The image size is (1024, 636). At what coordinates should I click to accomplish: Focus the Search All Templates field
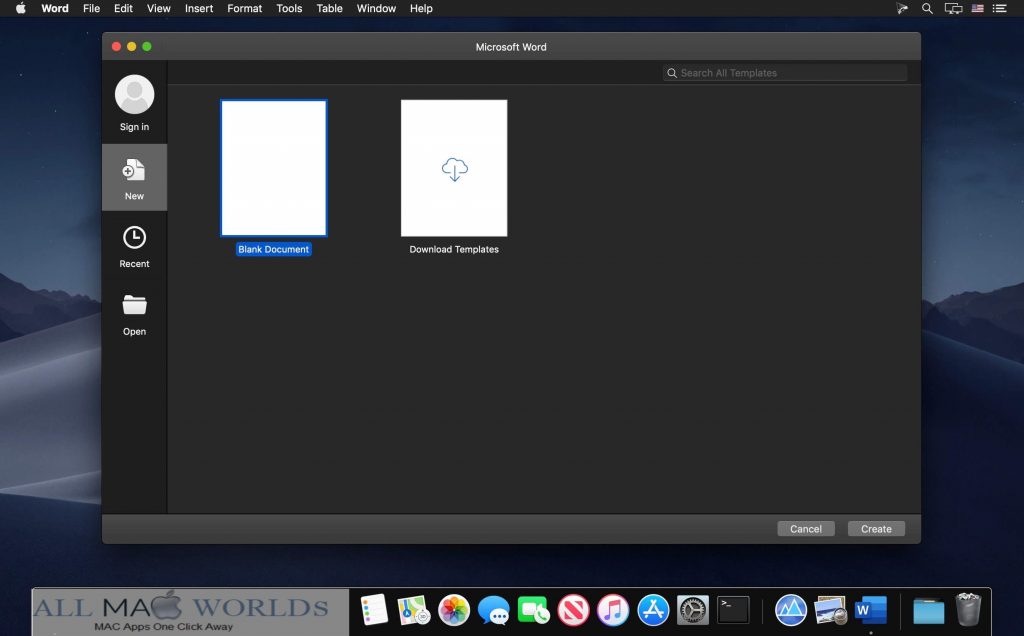pos(785,73)
